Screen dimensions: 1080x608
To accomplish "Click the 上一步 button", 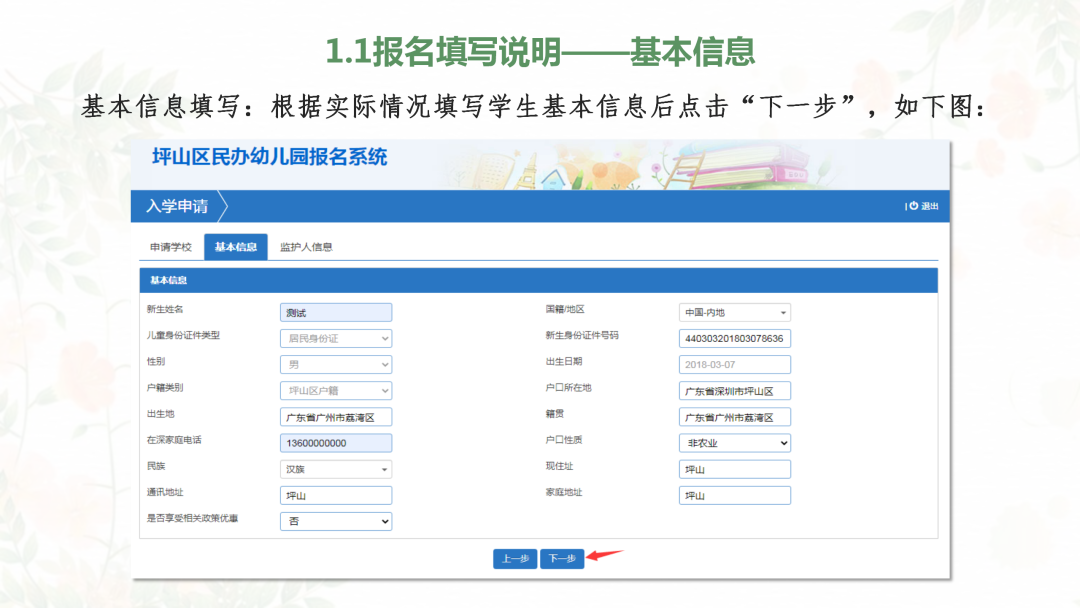I will click(514, 559).
